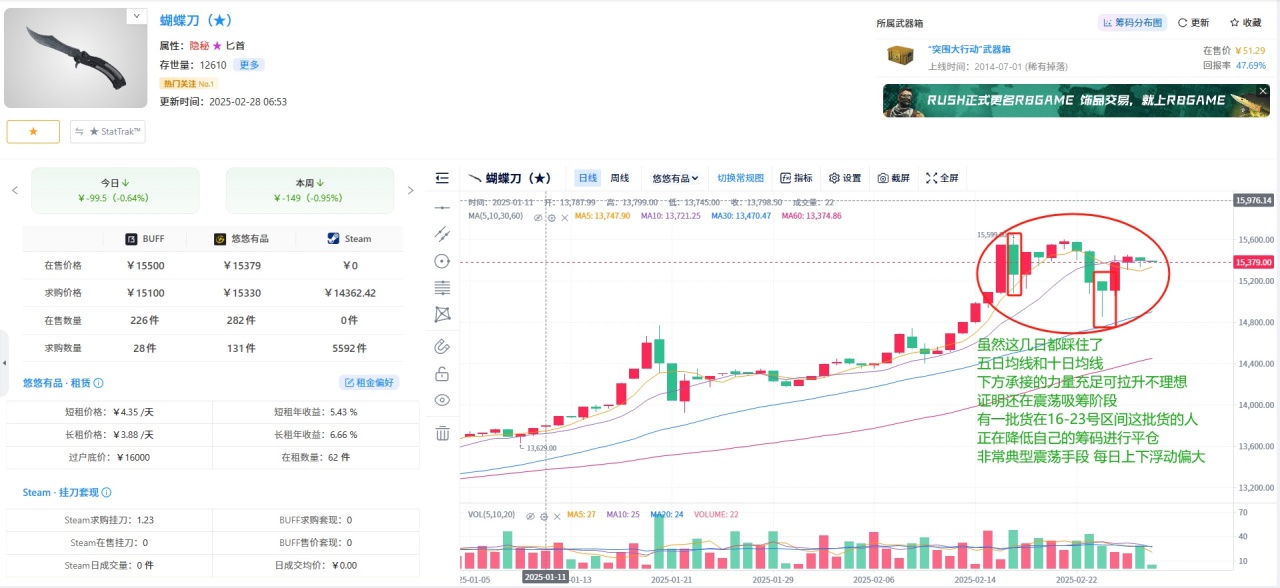Click 悠悠有品 在售价格 ￥15379
Viewport: 1280px width, 588px height.
point(241,266)
